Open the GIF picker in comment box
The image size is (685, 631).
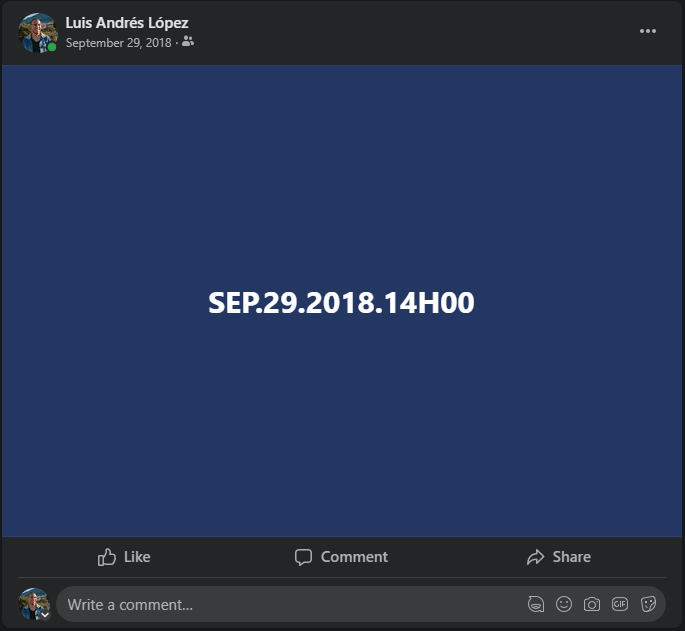coord(620,604)
